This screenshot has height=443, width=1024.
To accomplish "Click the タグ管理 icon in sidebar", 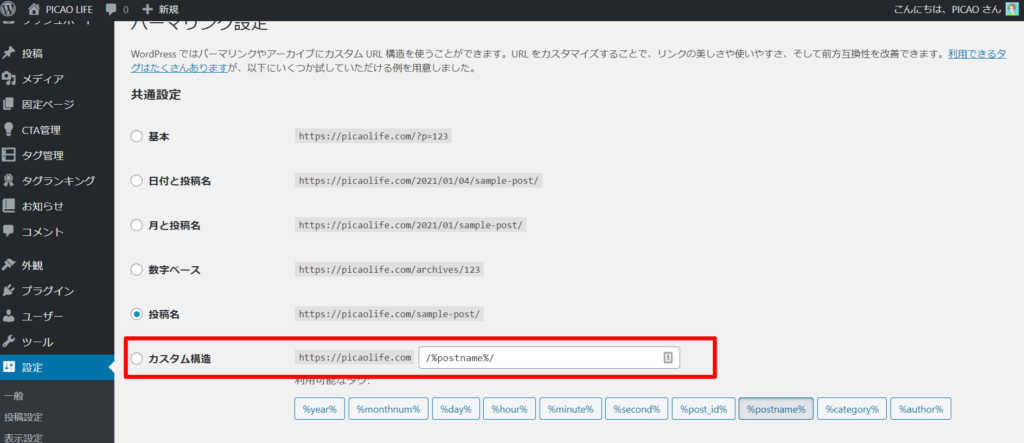I will click(x=9, y=155).
